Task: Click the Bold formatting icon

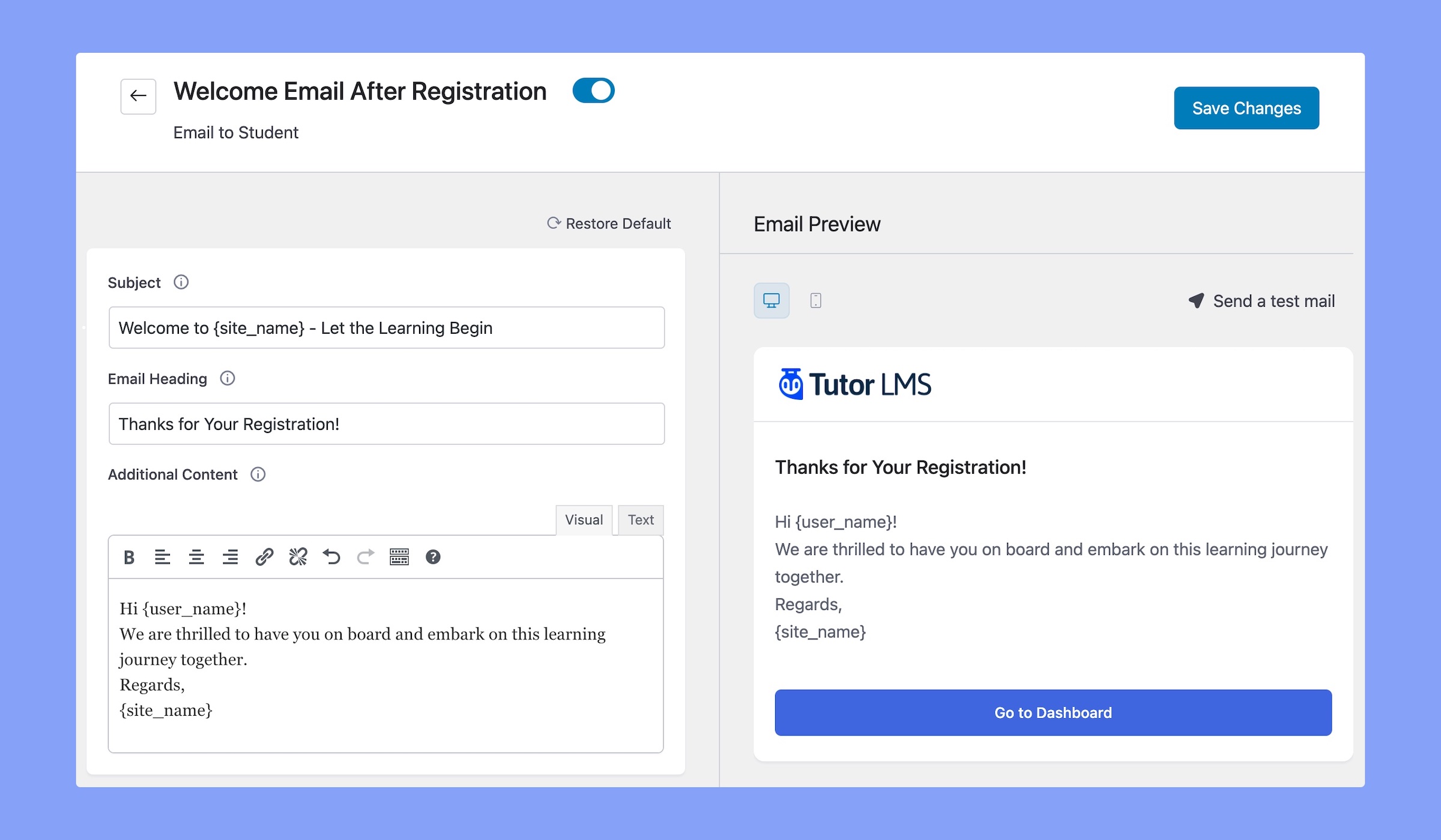Action: [x=128, y=556]
